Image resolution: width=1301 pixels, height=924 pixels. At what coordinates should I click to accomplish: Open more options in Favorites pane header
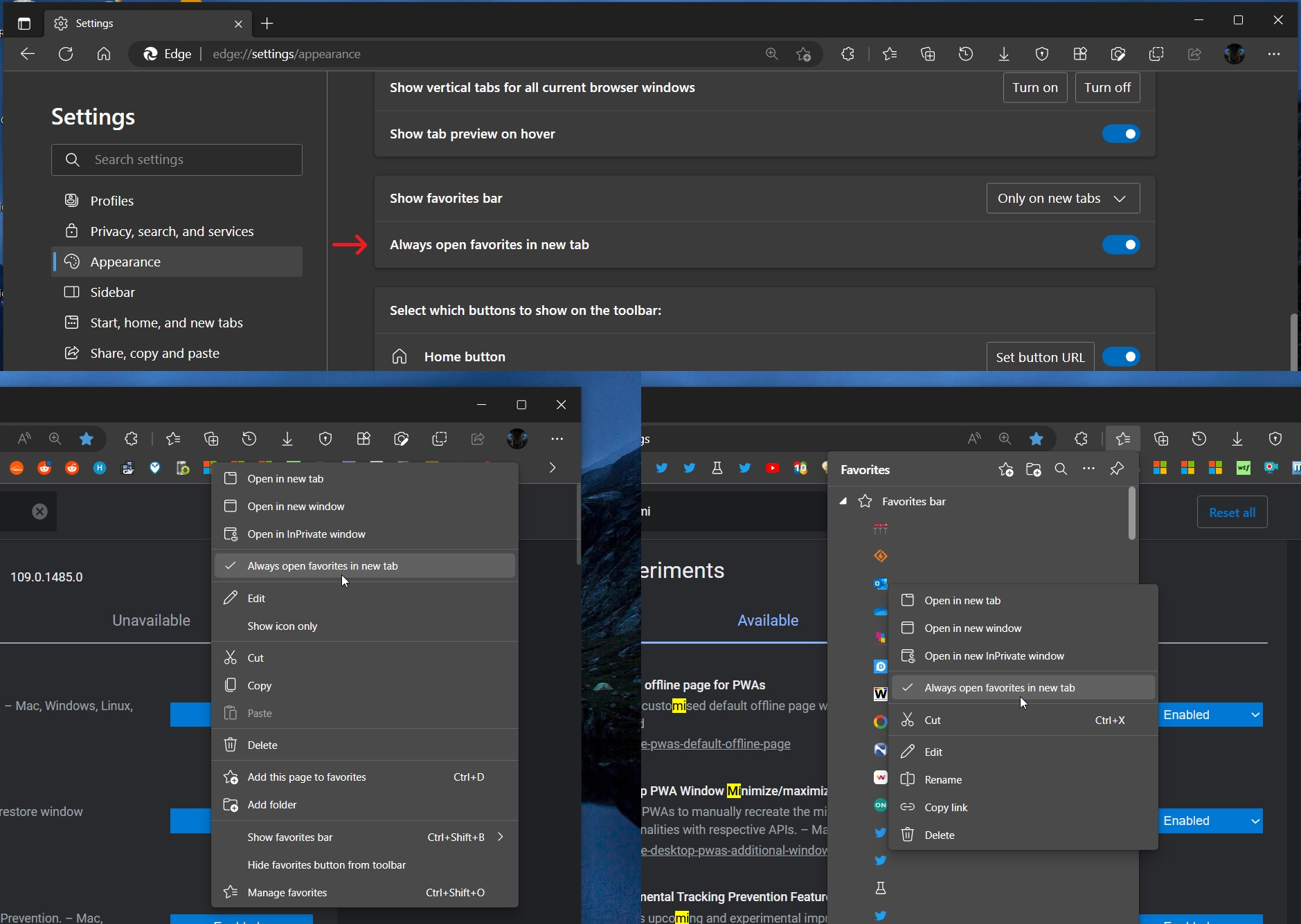point(1089,469)
